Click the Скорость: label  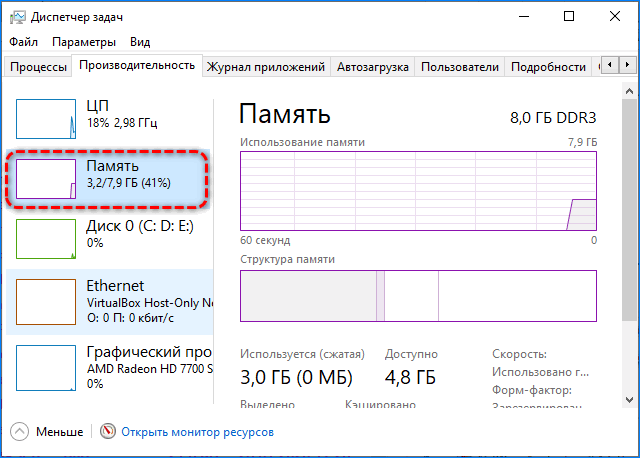pyautogui.click(x=519, y=354)
